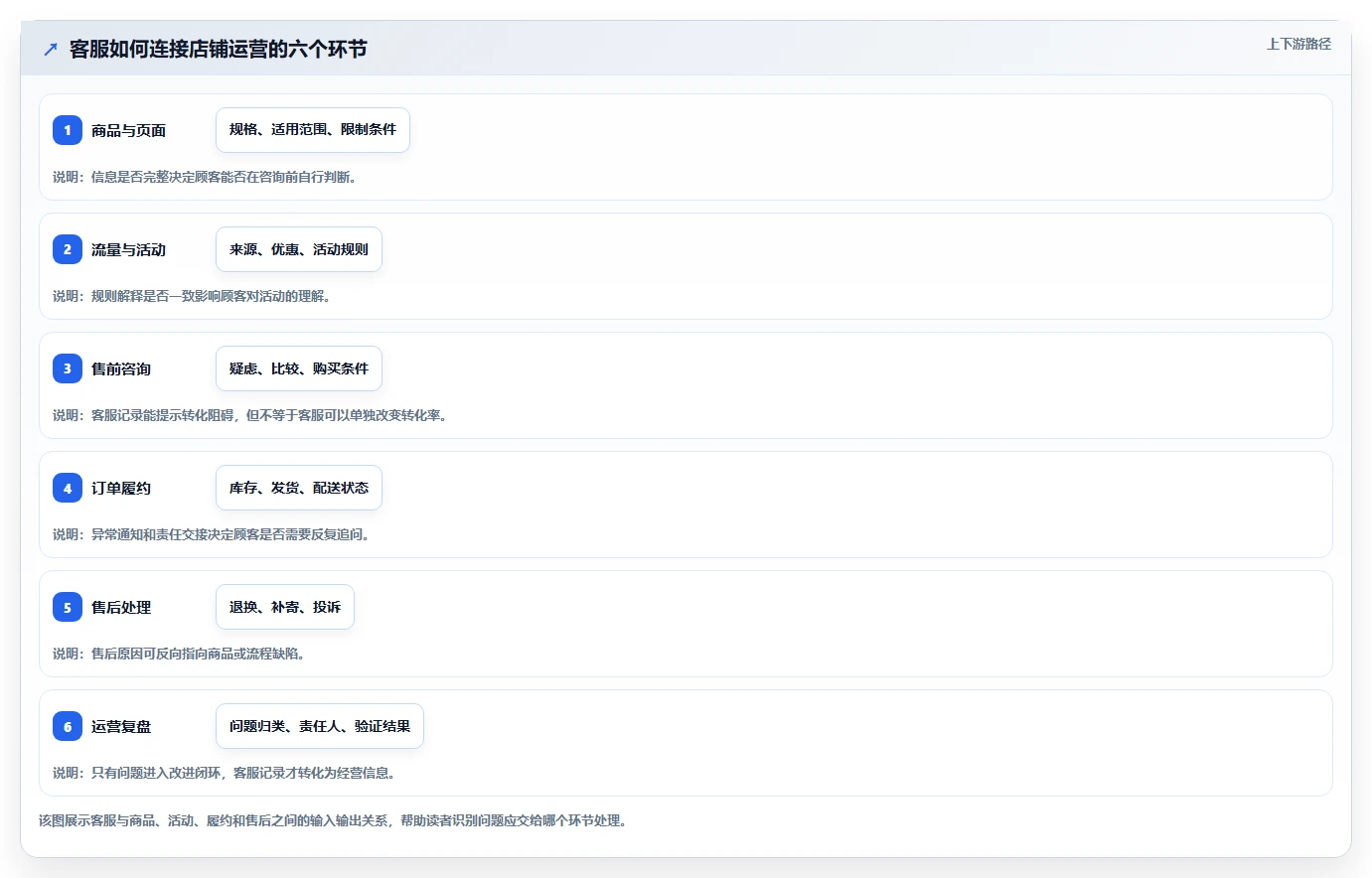Screen dimensions: 1372x878
Task: Click the number 6 step badge
Action: pyautogui.click(x=68, y=726)
